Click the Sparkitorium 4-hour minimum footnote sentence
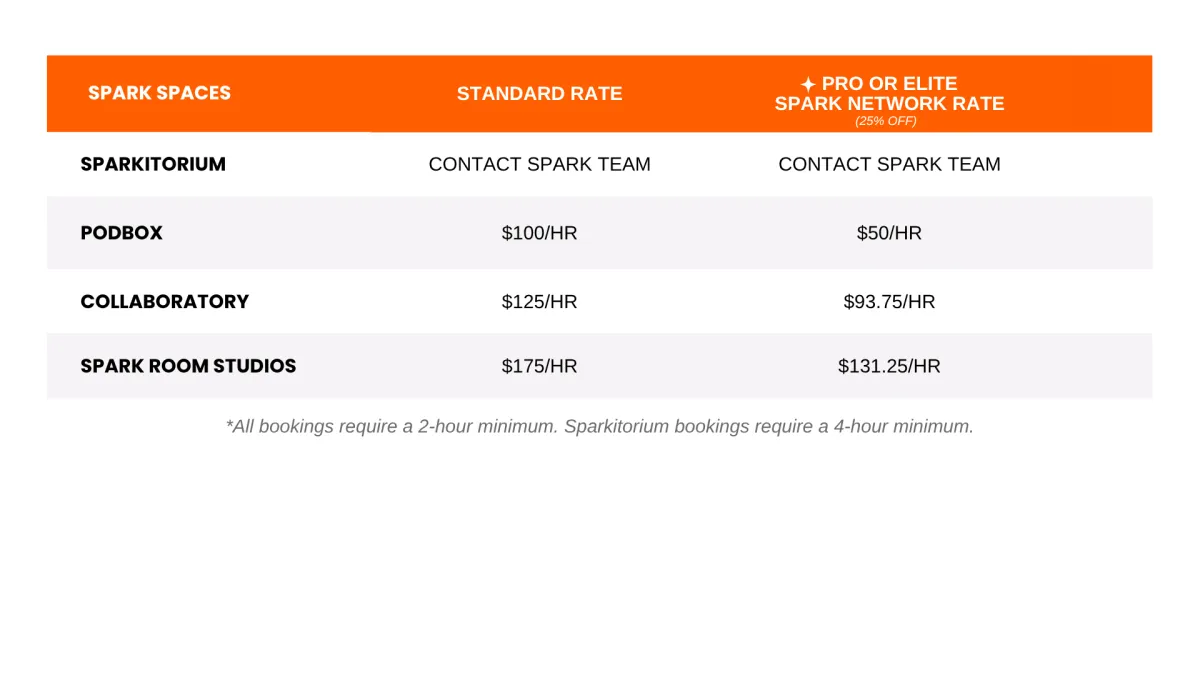Image resolution: width=1200 pixels, height=675 pixels. click(768, 426)
